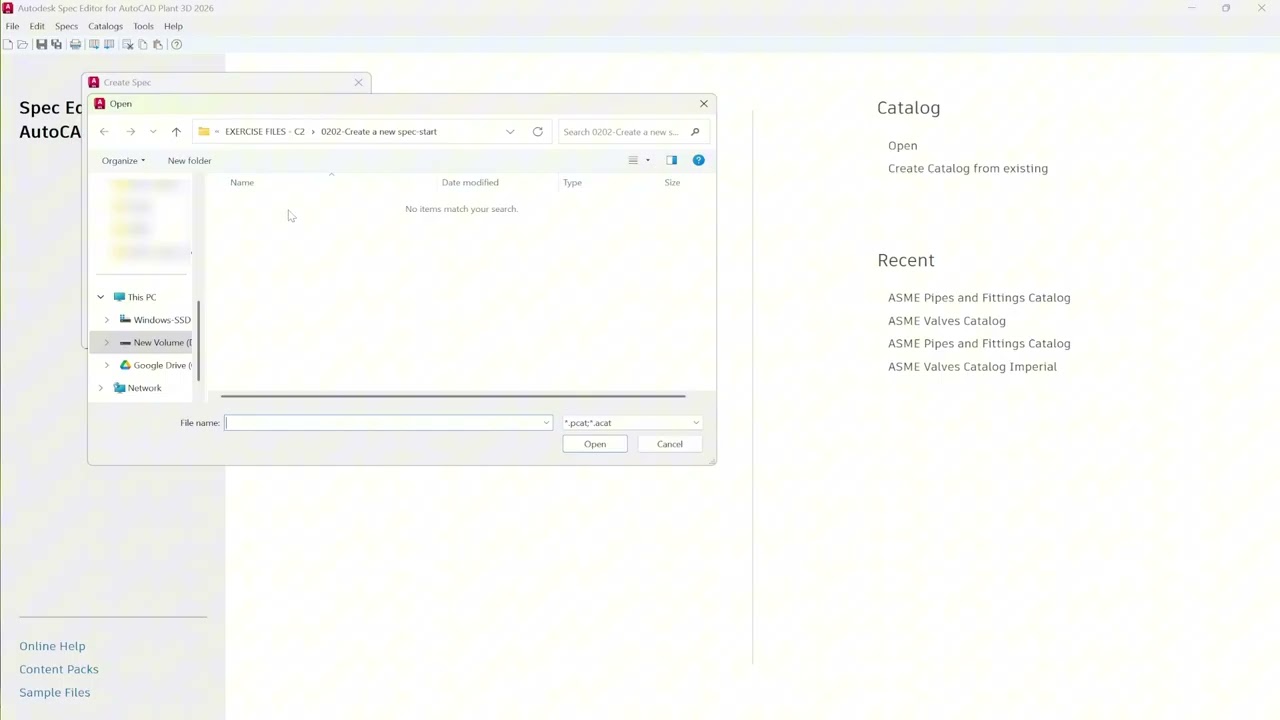Sort by Name column header
Screen dimensions: 1280x720
242,183
